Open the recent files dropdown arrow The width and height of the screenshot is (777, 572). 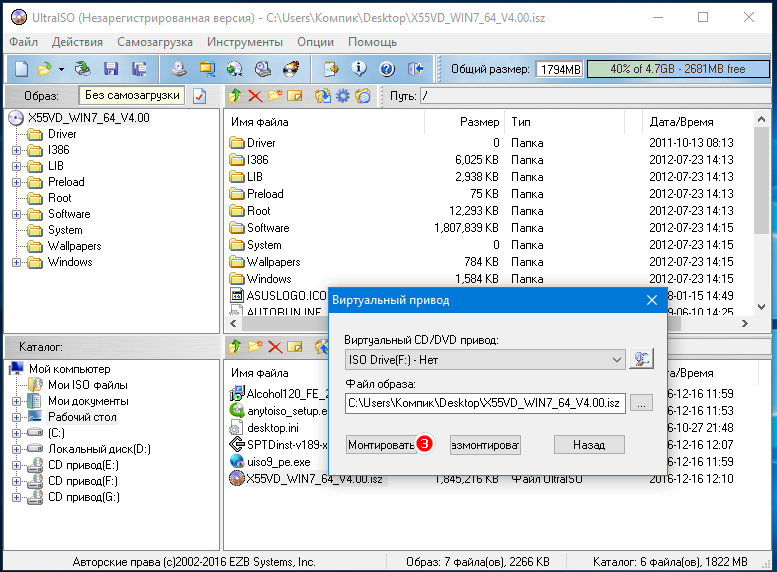click(61, 69)
